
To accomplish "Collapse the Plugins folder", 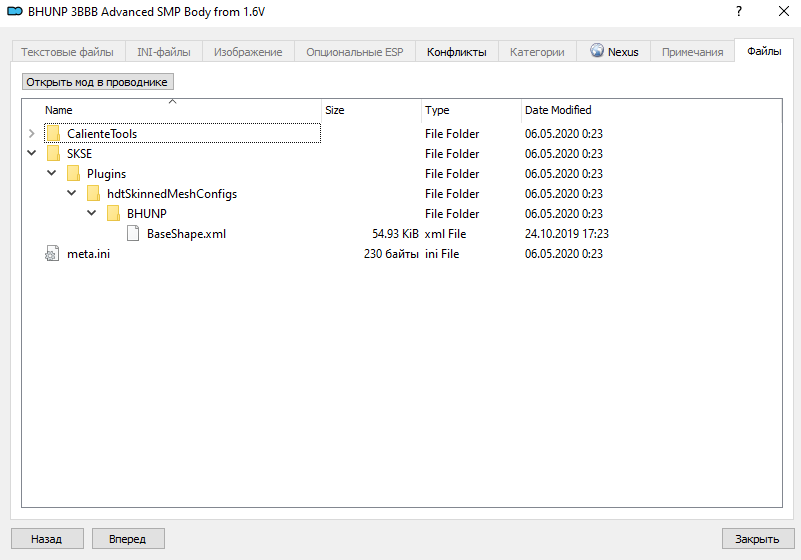I will (x=52, y=173).
